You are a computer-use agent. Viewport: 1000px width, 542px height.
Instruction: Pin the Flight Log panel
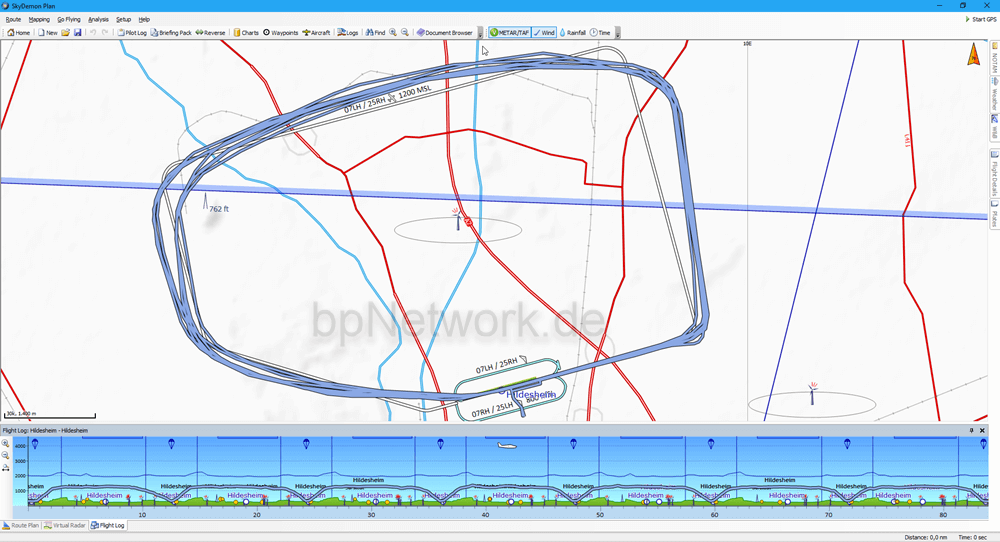971,430
